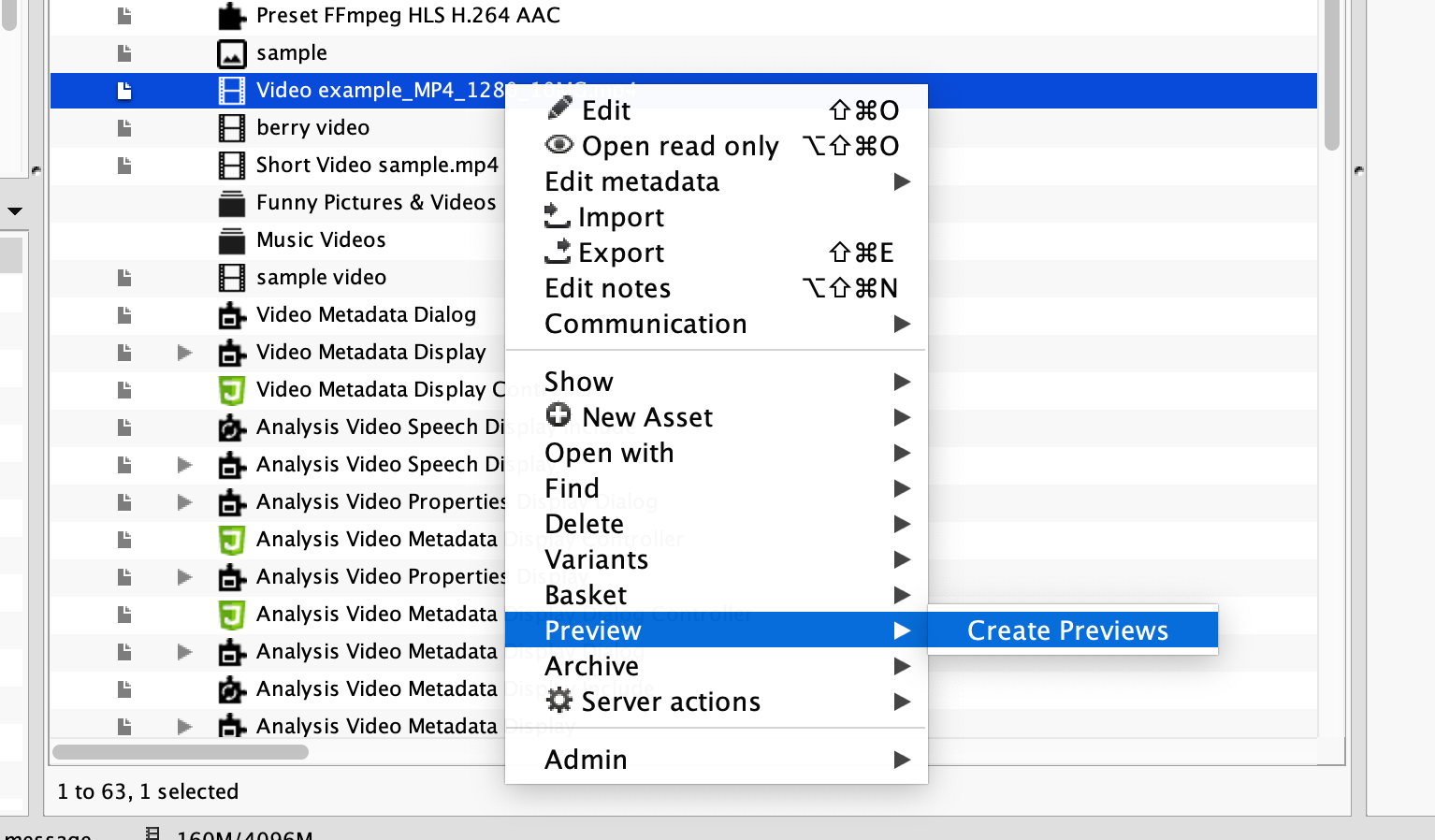This screenshot has width=1435, height=840.
Task: Open the Admin menu entry
Action: tap(586, 759)
